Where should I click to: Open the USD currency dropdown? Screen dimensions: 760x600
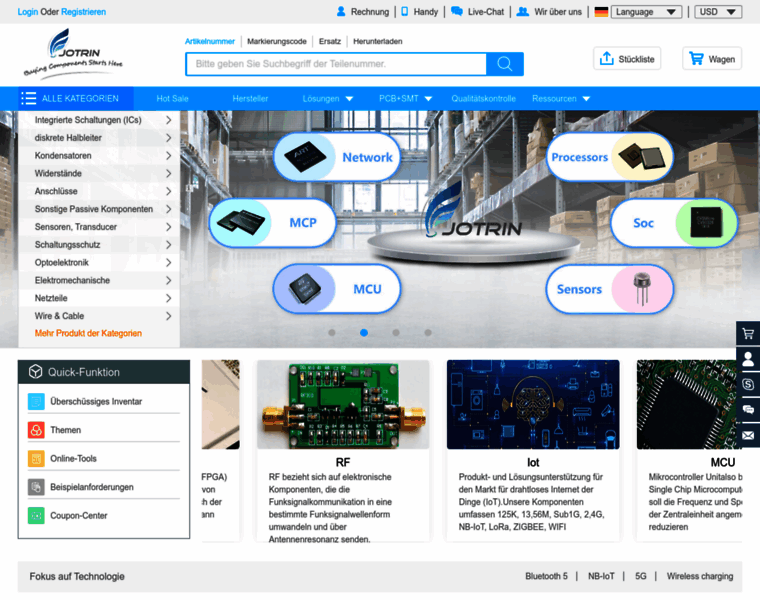coord(718,12)
